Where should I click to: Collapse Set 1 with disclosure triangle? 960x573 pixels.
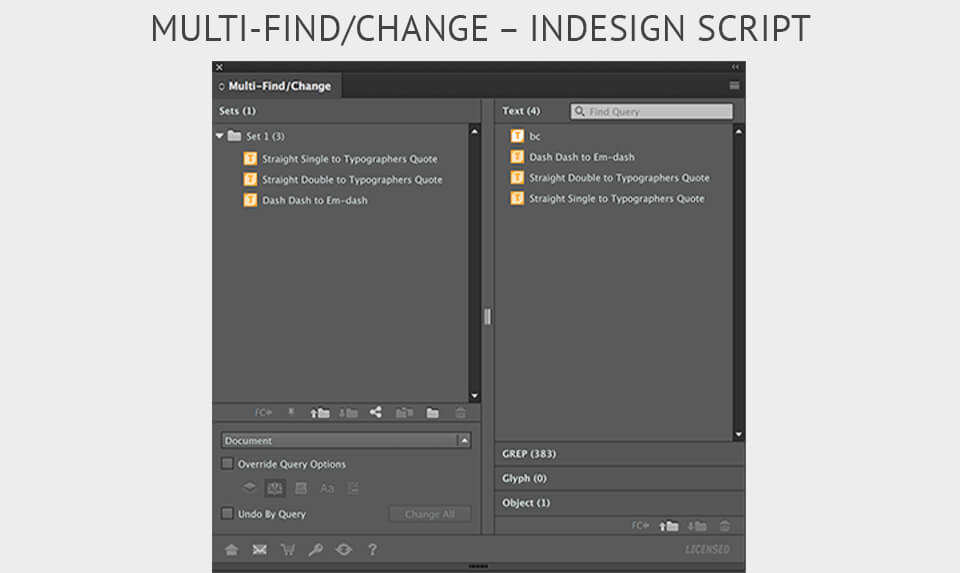(220, 136)
